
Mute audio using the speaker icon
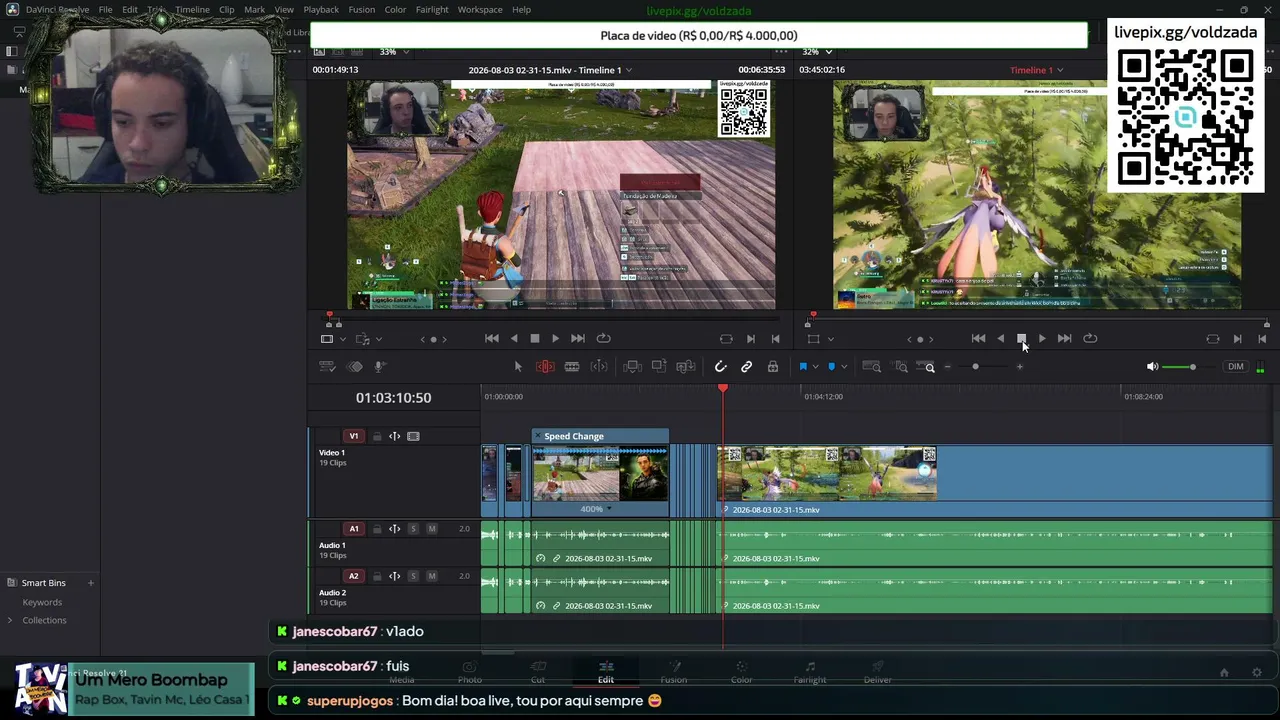click(1152, 367)
